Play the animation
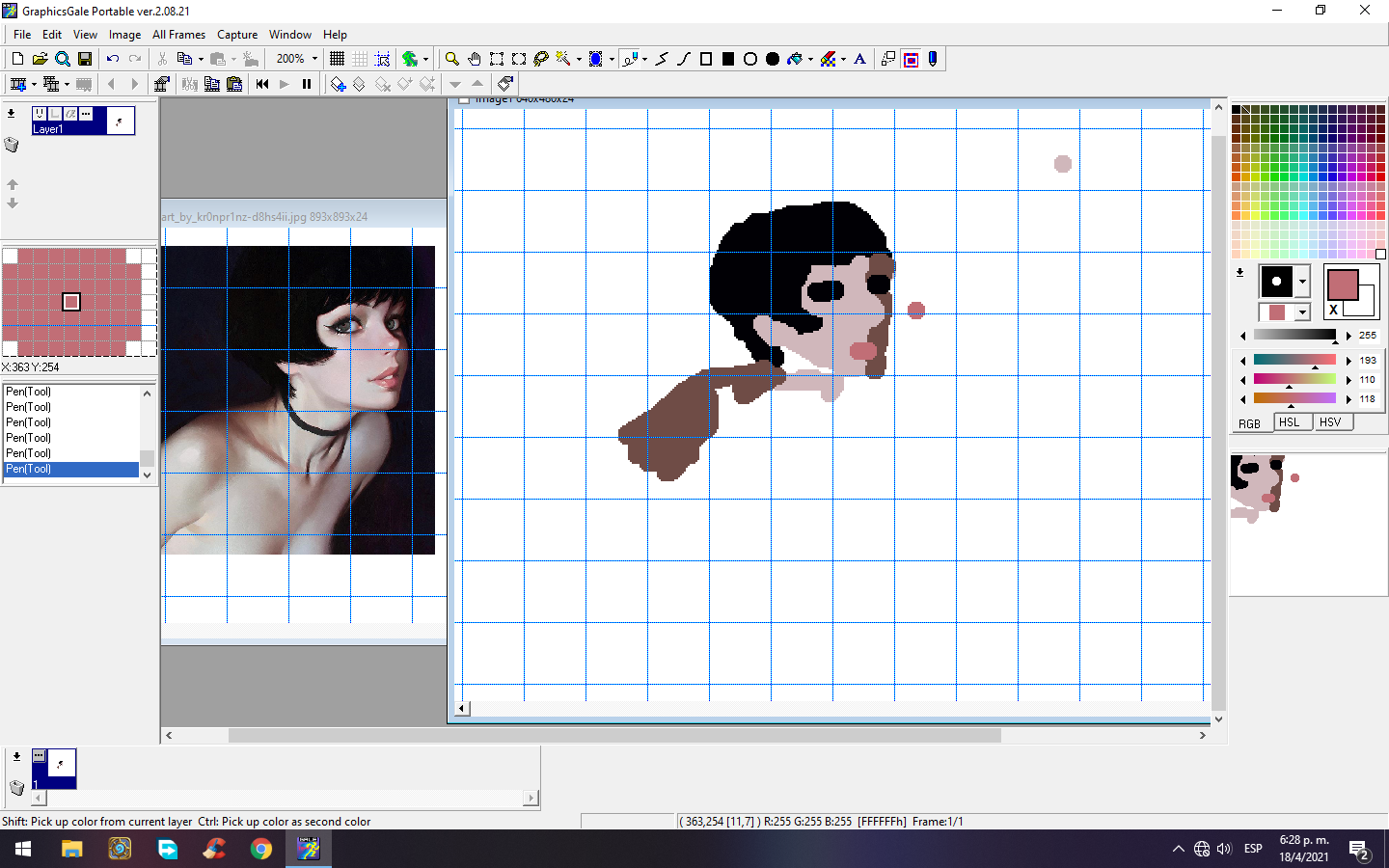The width and height of the screenshot is (1389, 868). click(285, 84)
